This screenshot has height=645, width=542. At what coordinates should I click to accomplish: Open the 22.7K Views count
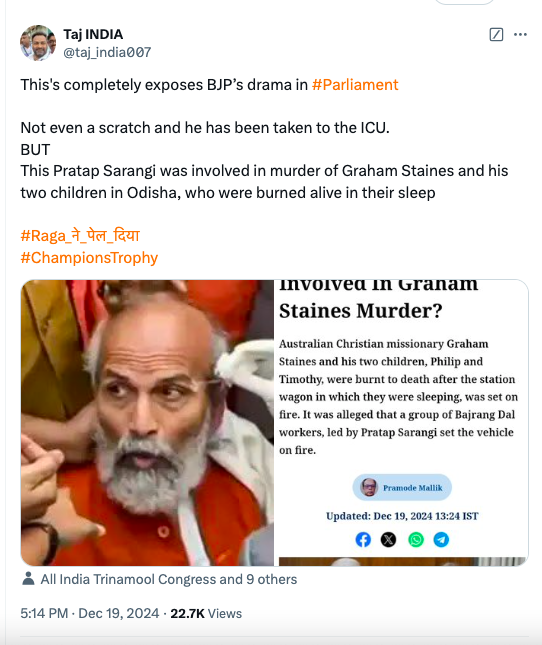[206, 613]
